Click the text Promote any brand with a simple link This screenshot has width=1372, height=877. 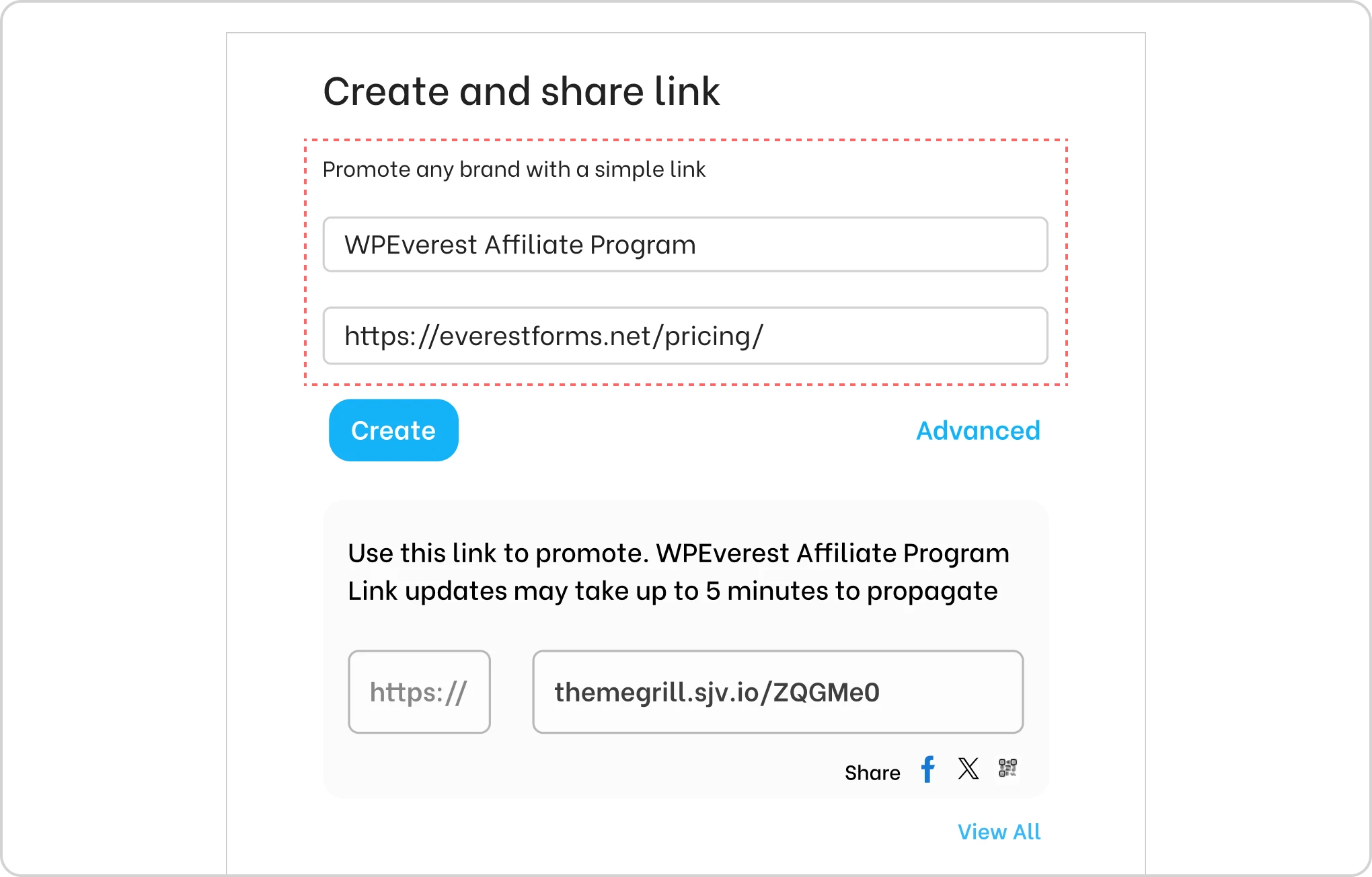pos(514,169)
